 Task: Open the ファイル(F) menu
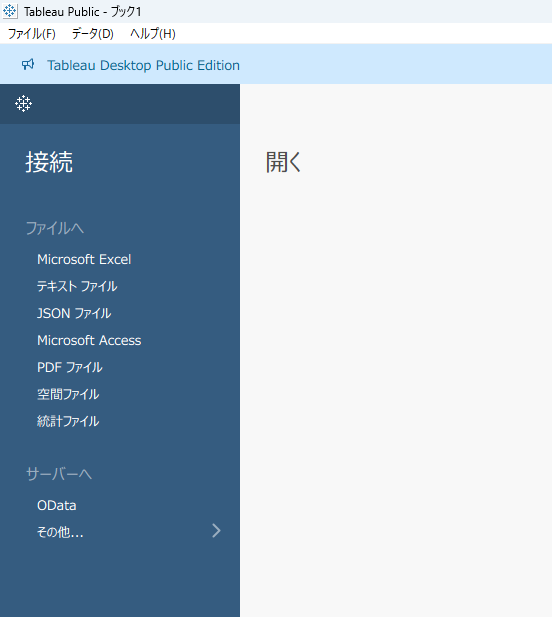click(32, 34)
